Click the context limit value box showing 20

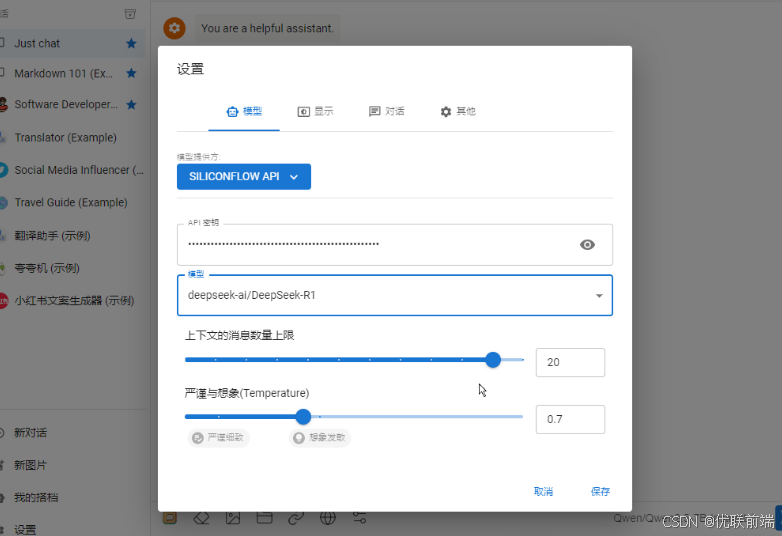pyautogui.click(x=570, y=362)
